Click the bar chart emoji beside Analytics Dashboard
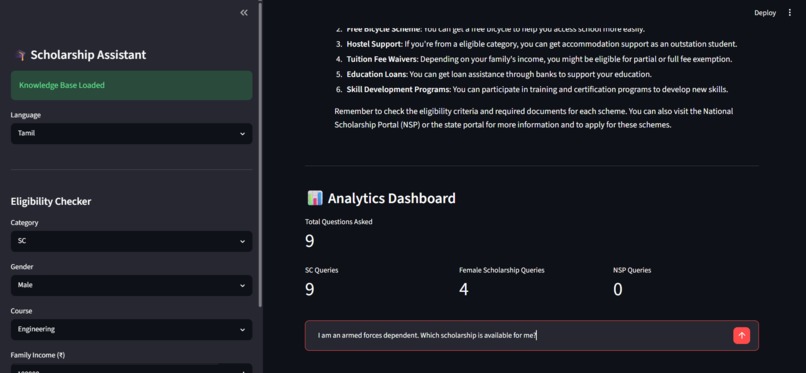This screenshot has height=373, width=806. [x=315, y=198]
